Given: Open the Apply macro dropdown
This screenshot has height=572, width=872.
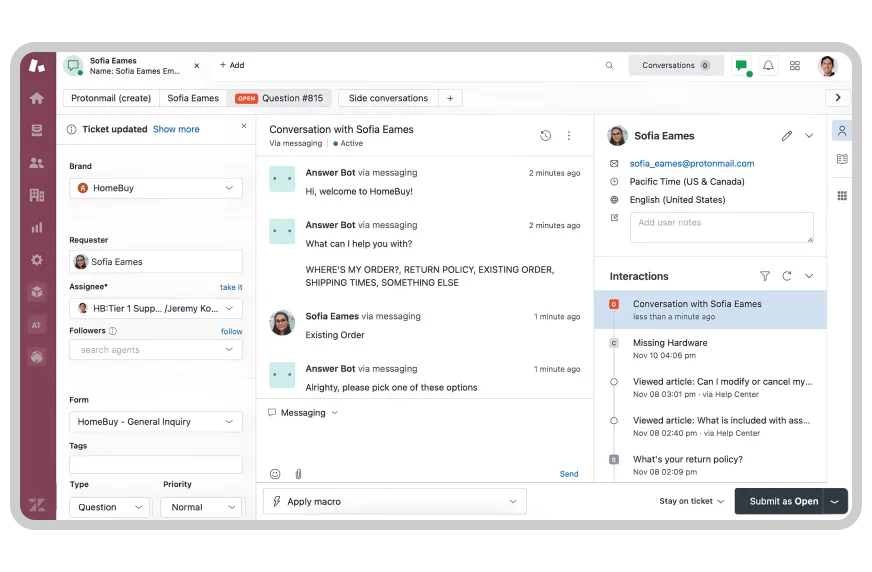Looking at the screenshot, I should [395, 502].
